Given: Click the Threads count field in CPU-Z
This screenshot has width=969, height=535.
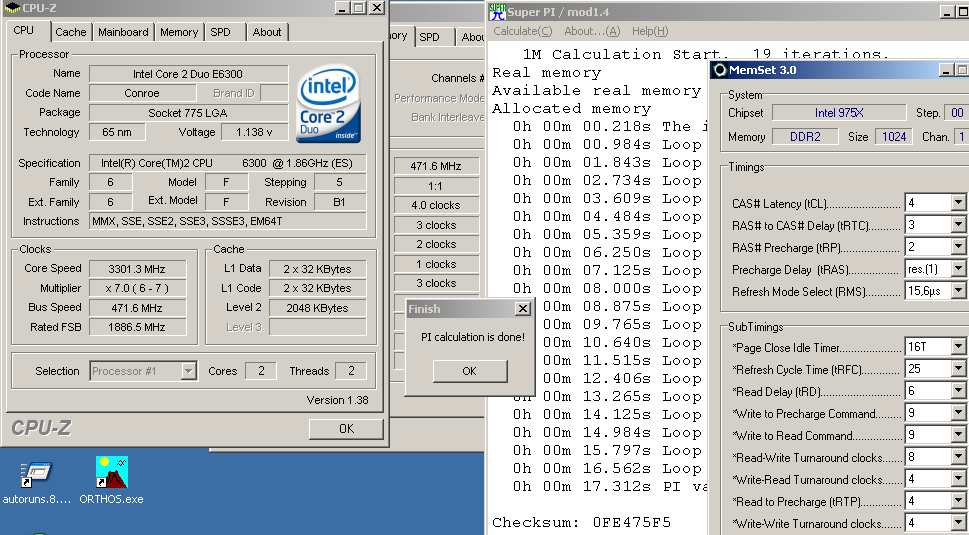Looking at the screenshot, I should point(351,371).
